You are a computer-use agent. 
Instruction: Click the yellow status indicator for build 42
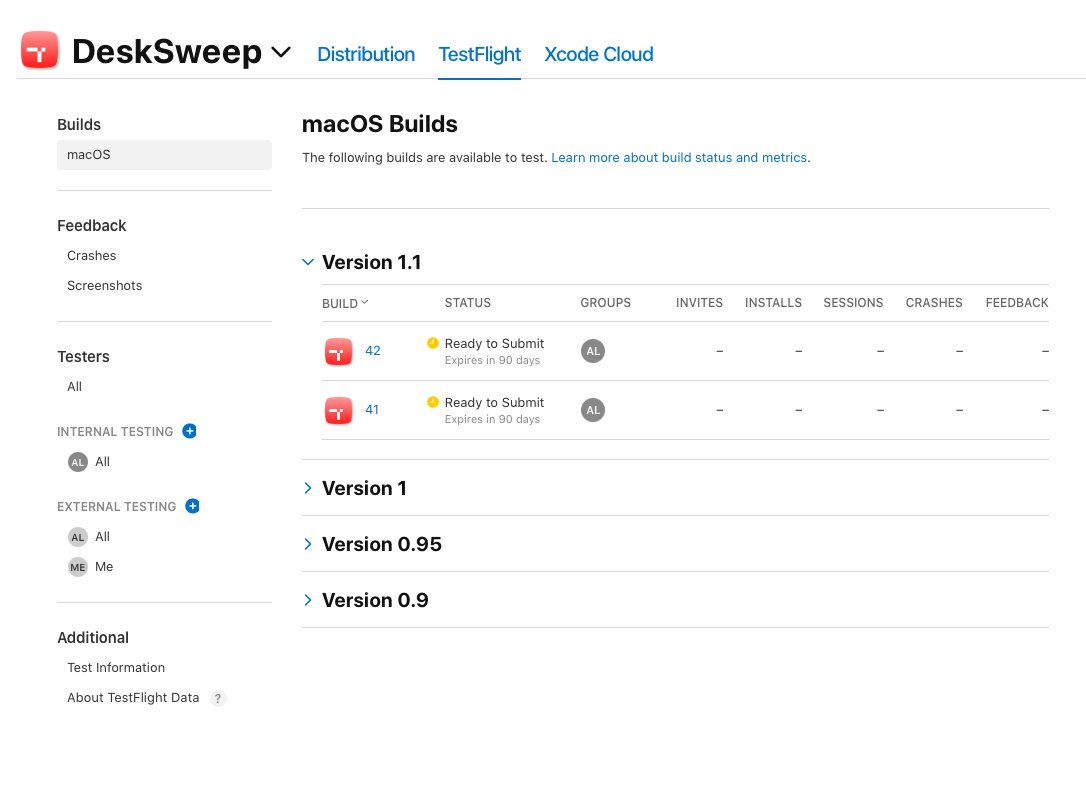tap(433, 342)
